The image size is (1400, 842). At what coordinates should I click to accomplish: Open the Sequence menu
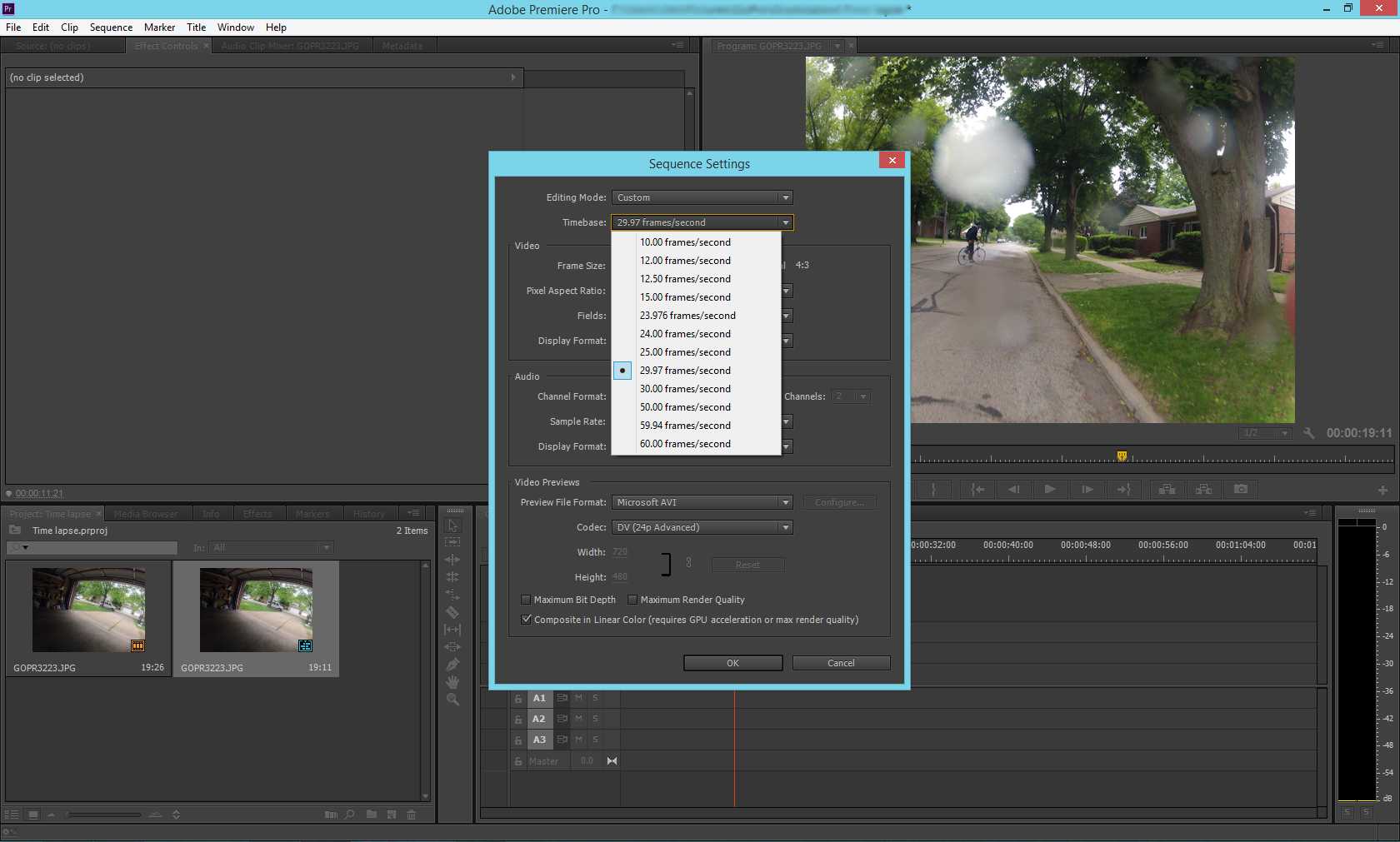111,27
